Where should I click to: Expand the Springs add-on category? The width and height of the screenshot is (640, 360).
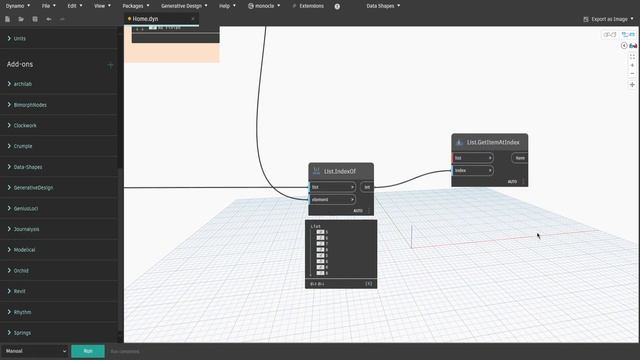point(59,333)
